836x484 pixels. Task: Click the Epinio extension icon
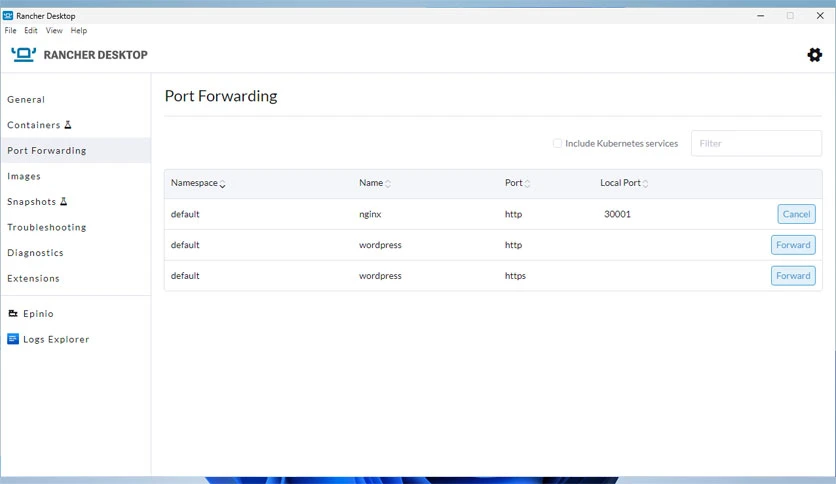pyautogui.click(x=13, y=313)
